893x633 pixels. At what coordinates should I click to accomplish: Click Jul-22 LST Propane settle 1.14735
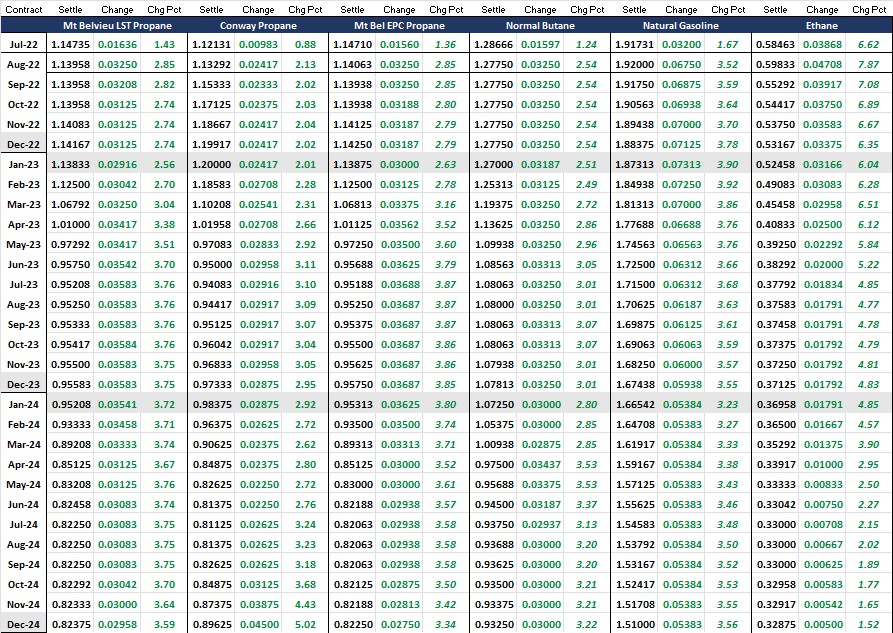pyautogui.click(x=71, y=44)
